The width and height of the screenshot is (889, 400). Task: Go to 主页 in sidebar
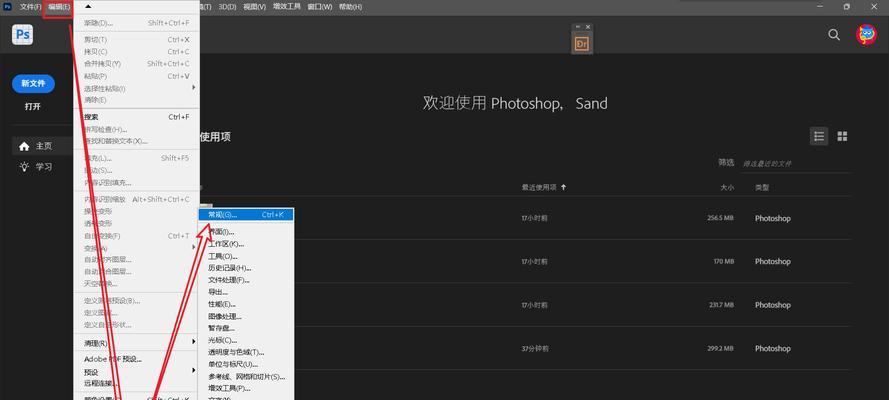(x=43, y=146)
